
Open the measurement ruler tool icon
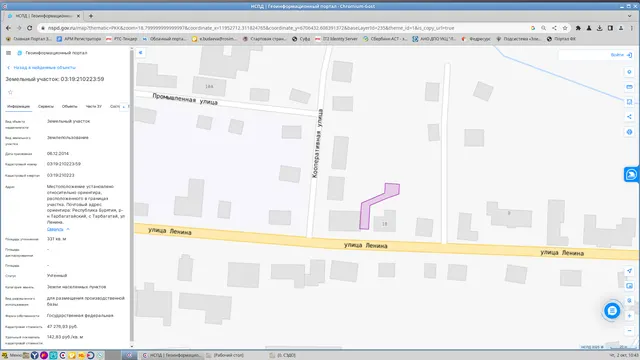[629, 87]
